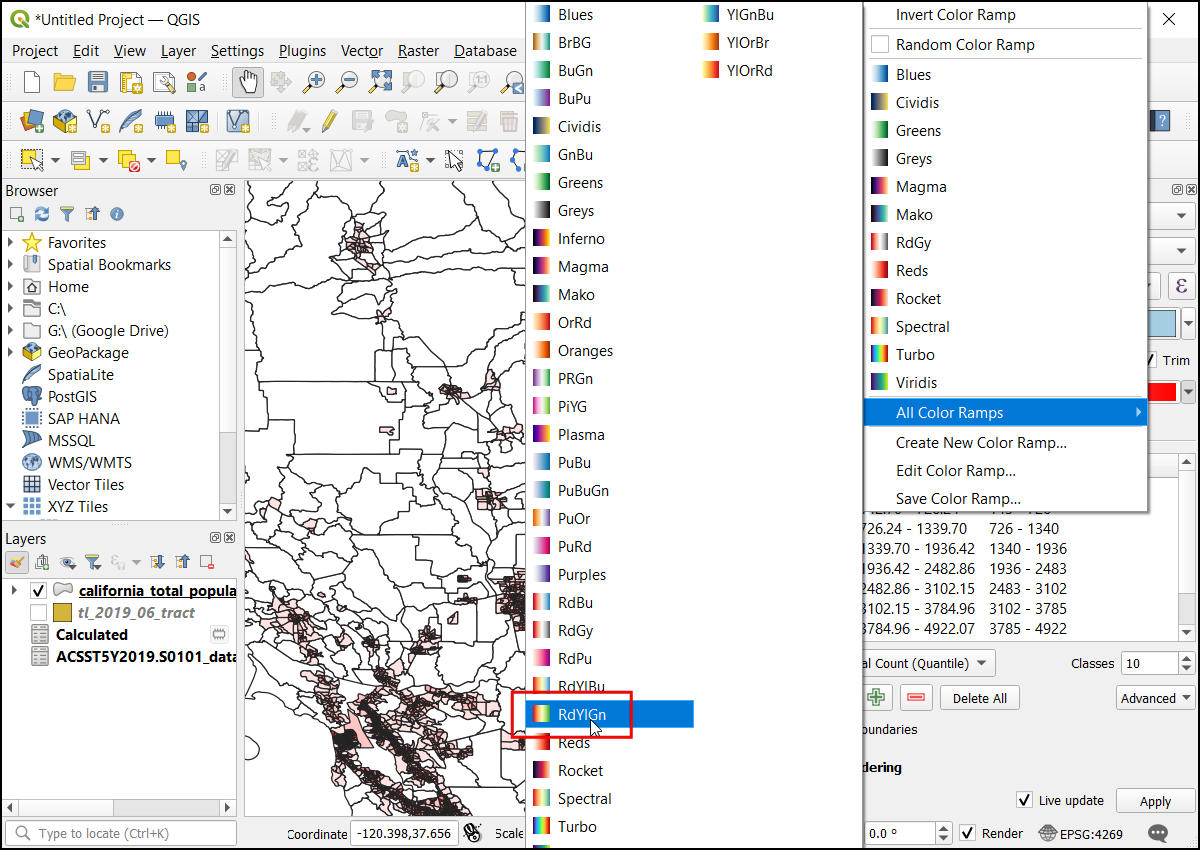This screenshot has width=1200, height=850.
Task: Select Invert Color Ramp menu entry
Action: [x=955, y=15]
